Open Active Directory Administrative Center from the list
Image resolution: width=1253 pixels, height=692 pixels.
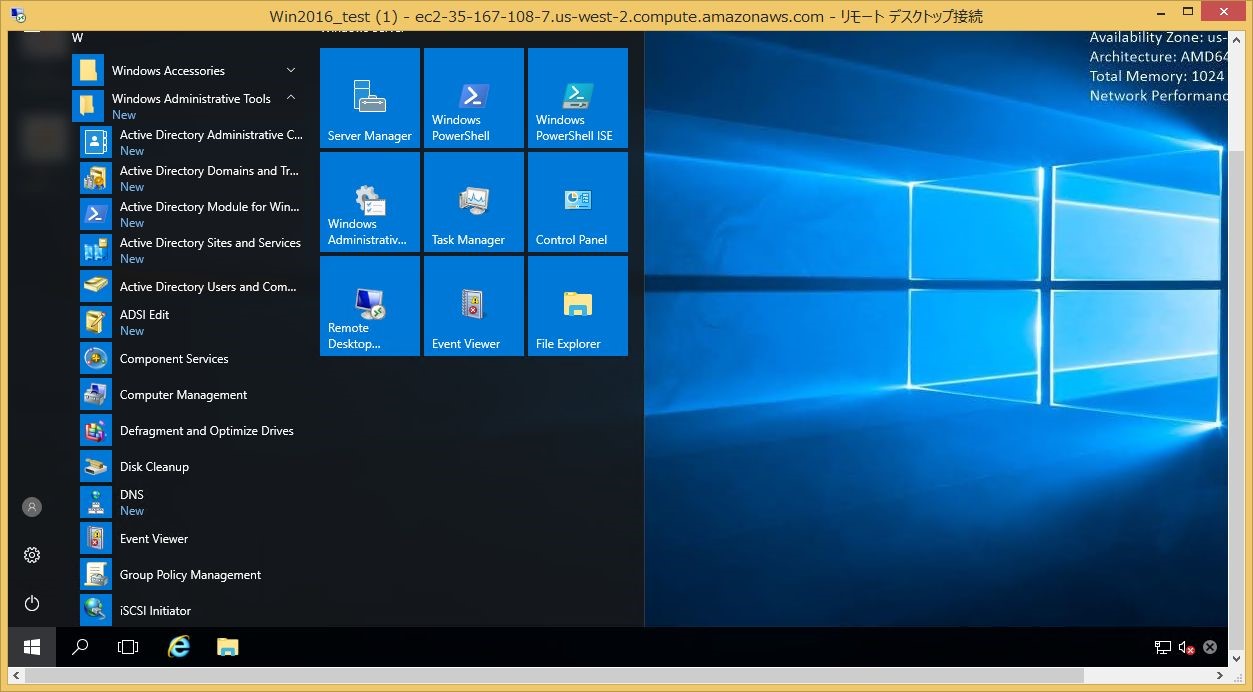point(192,142)
